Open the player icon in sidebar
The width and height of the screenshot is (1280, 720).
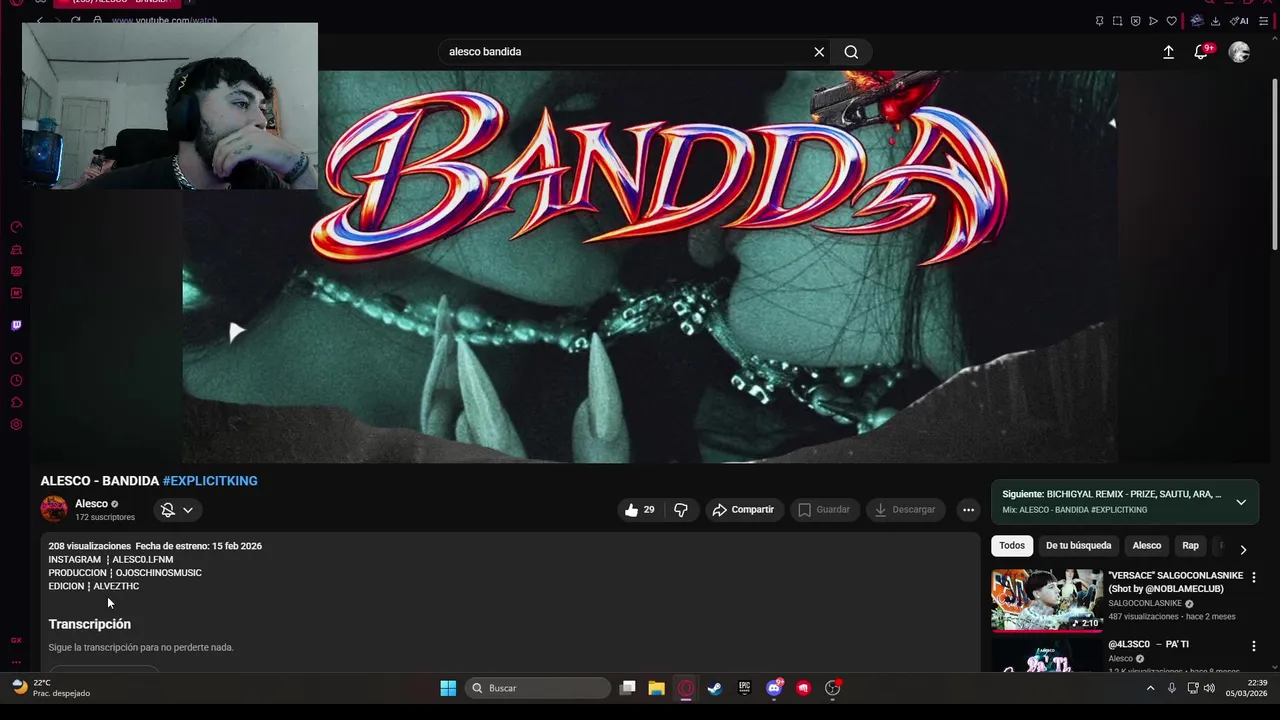(16, 358)
